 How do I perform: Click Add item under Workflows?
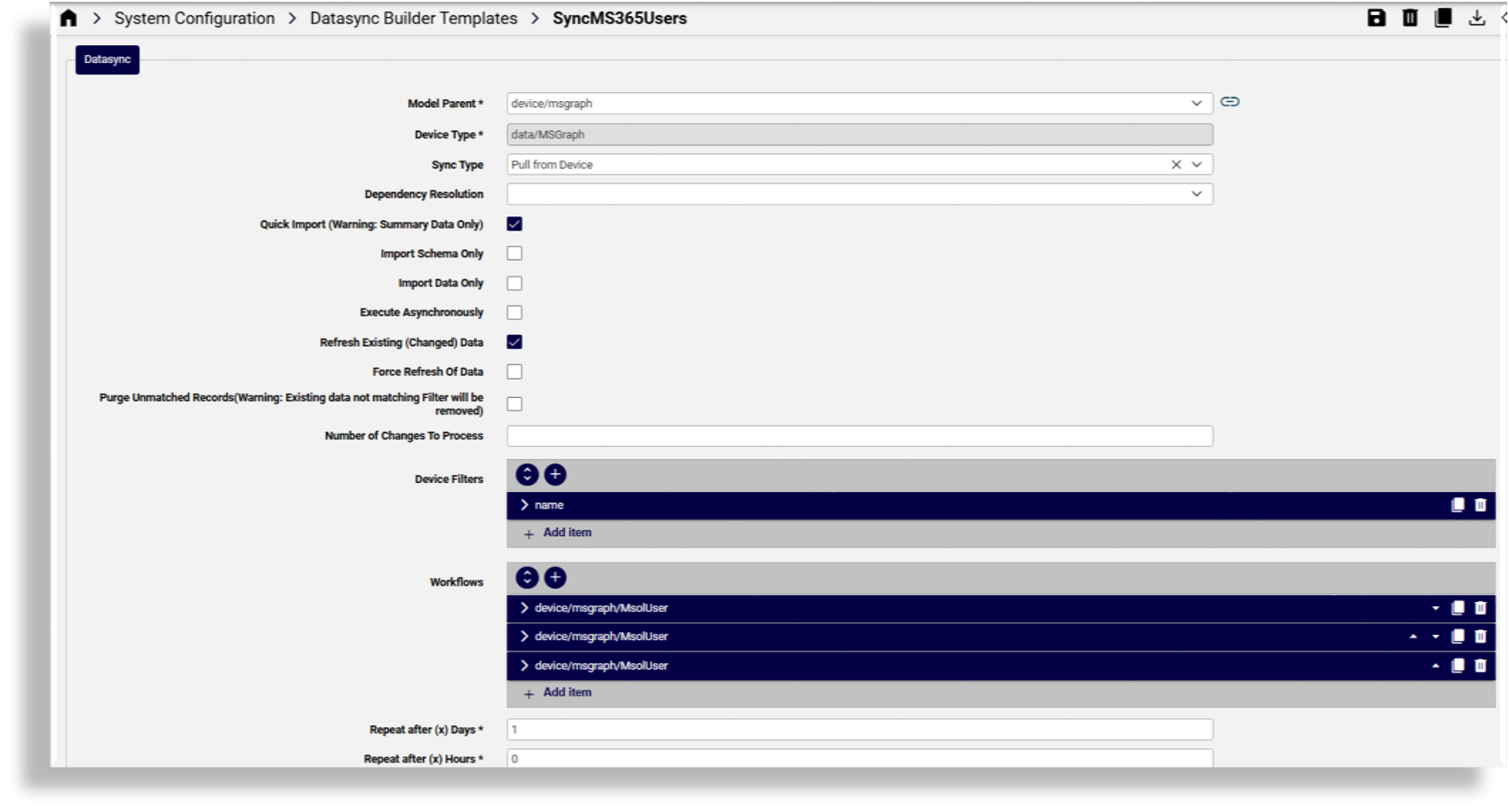tap(567, 692)
